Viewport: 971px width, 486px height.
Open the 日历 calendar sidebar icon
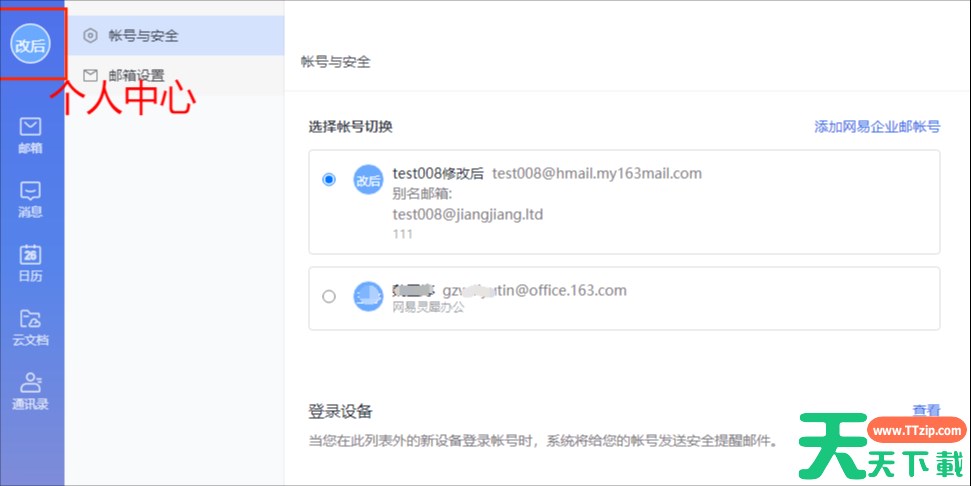[30, 263]
